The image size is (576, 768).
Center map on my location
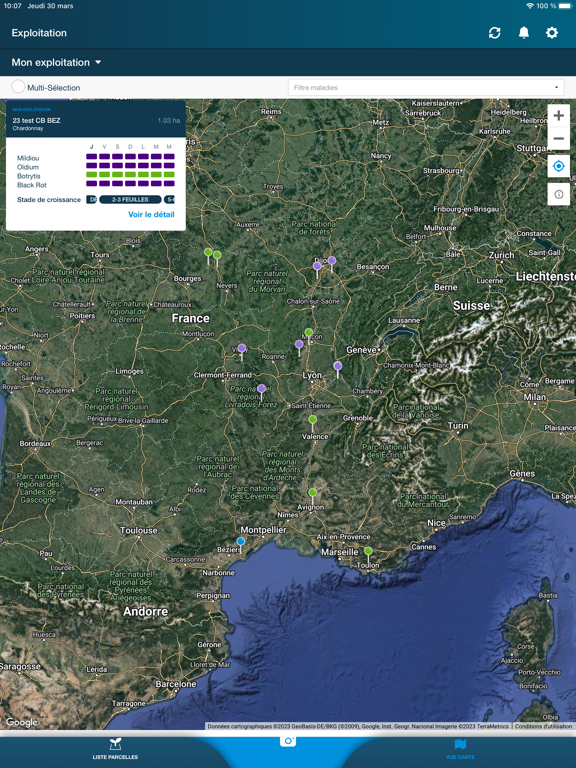pos(558,167)
